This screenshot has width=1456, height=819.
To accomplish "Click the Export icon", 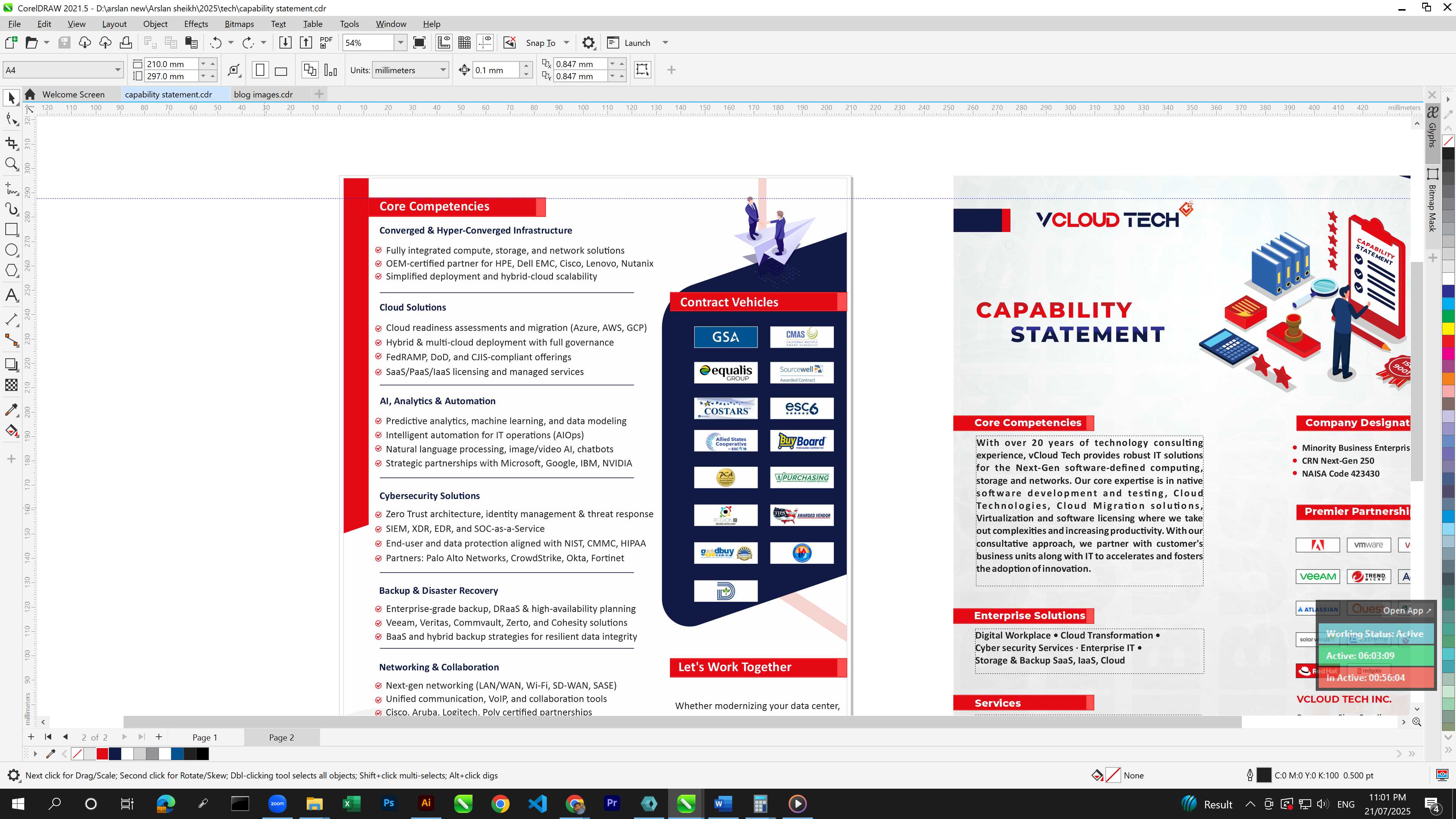I will point(306,42).
